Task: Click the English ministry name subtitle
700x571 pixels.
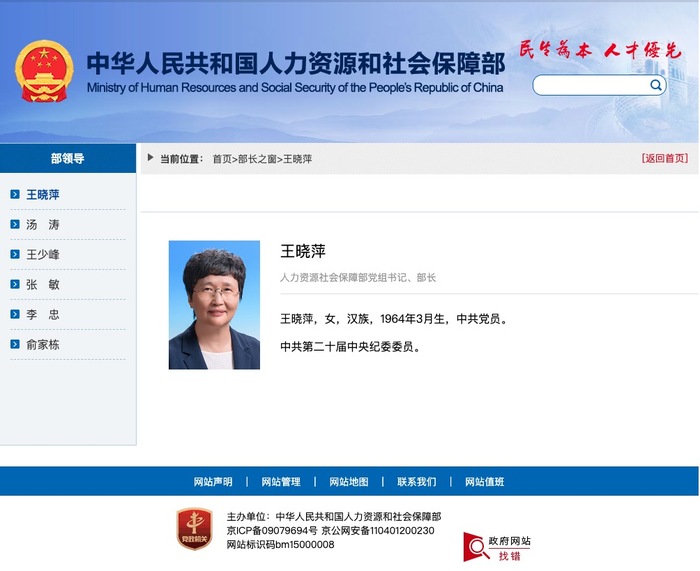Action: (x=295, y=88)
